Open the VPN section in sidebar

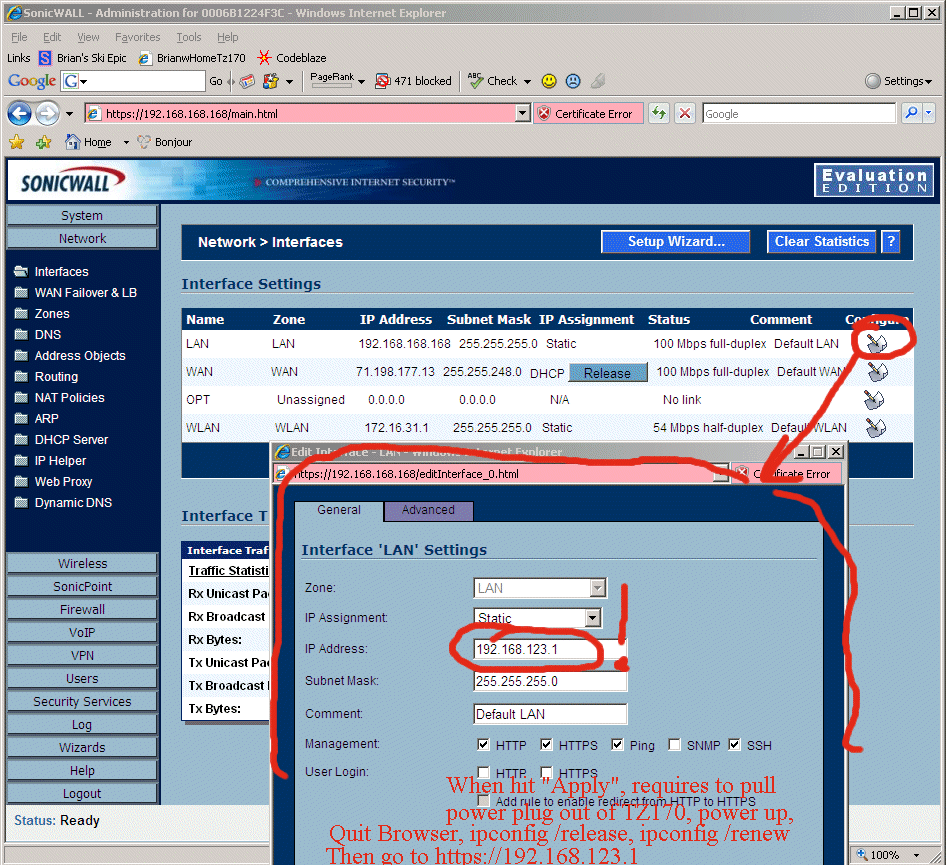coord(82,655)
